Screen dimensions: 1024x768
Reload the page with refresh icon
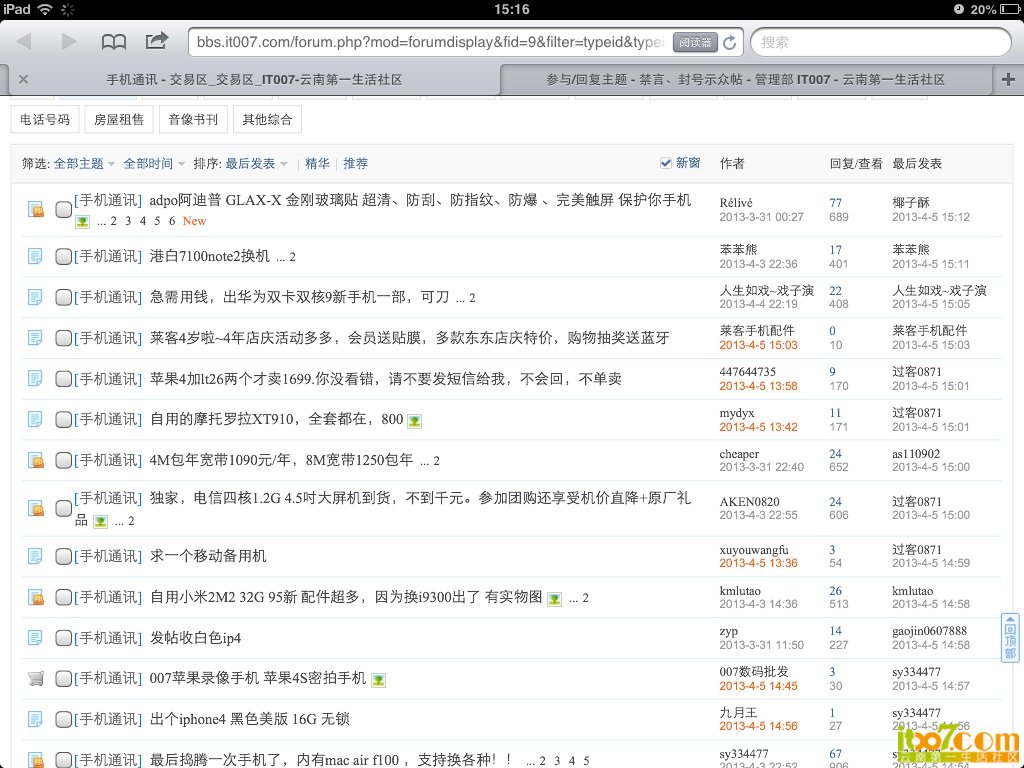click(x=729, y=42)
